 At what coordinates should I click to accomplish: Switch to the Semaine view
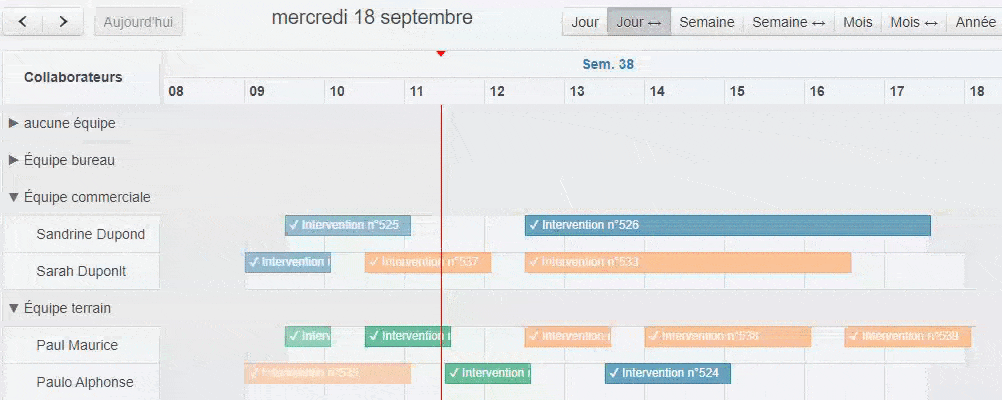(707, 22)
